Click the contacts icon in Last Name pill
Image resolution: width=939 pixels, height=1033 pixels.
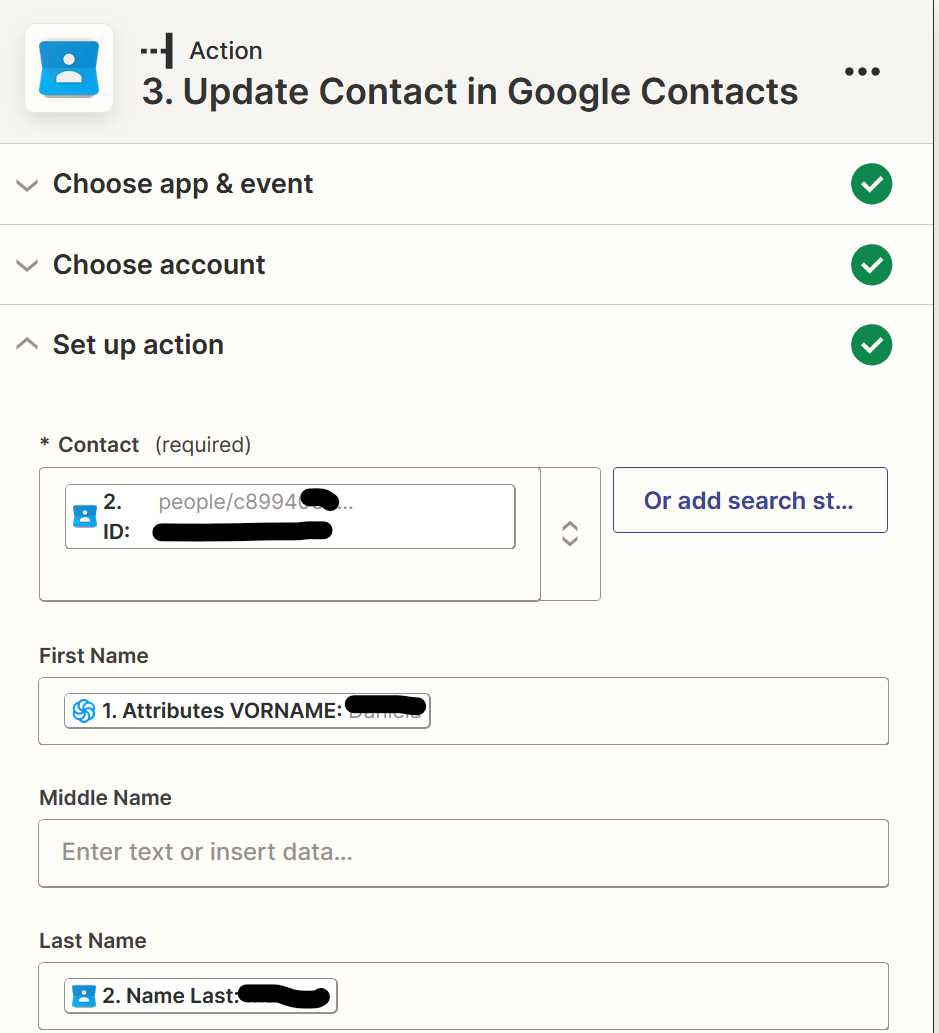click(x=84, y=996)
